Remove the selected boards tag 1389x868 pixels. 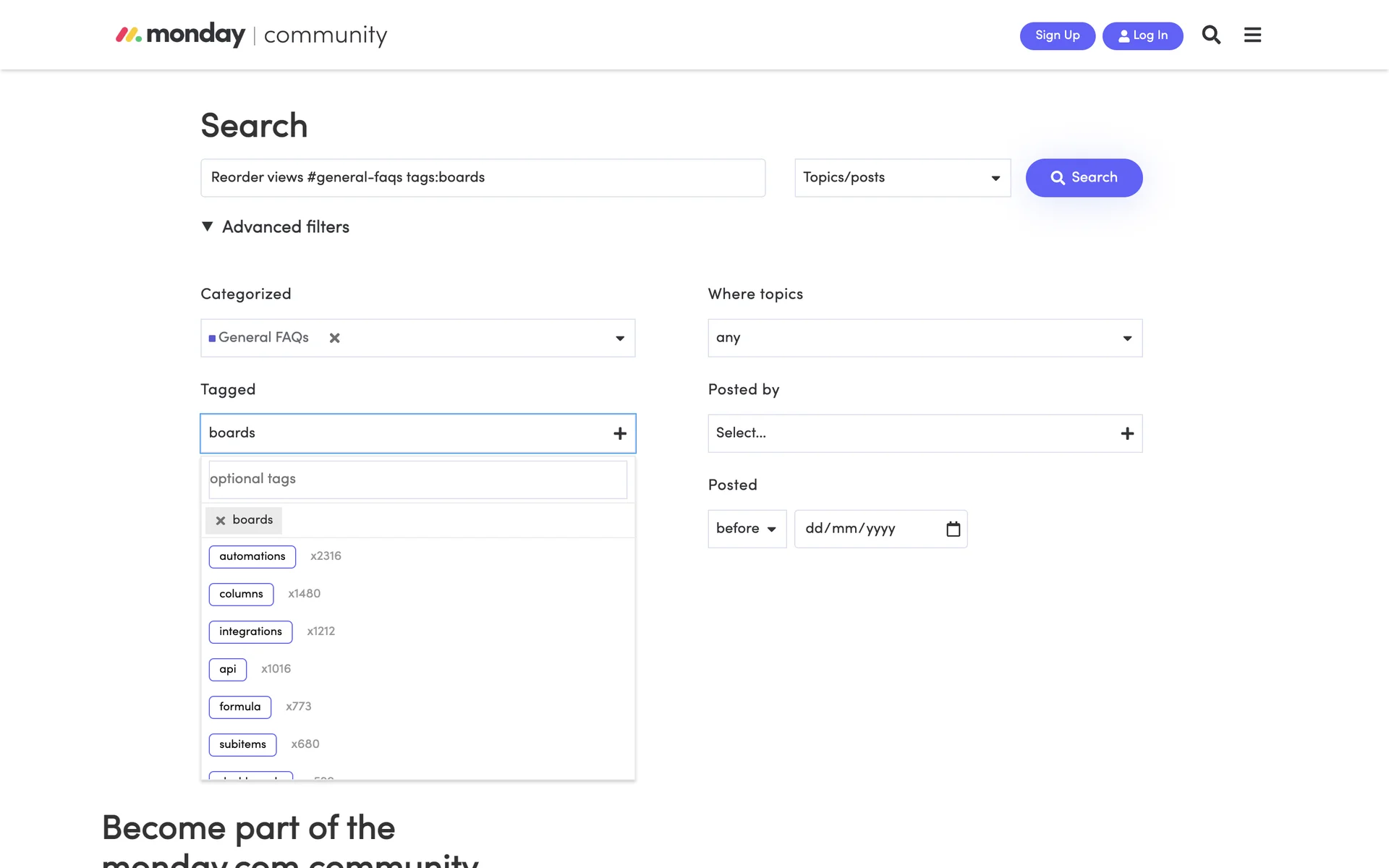tap(221, 521)
